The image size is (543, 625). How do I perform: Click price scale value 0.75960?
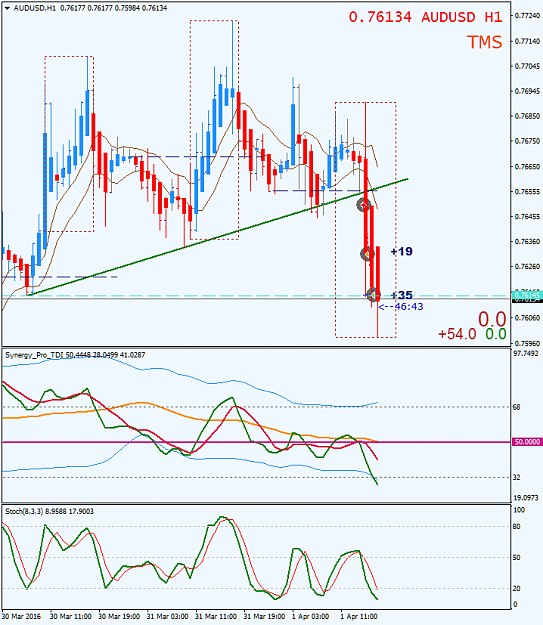(x=527, y=343)
